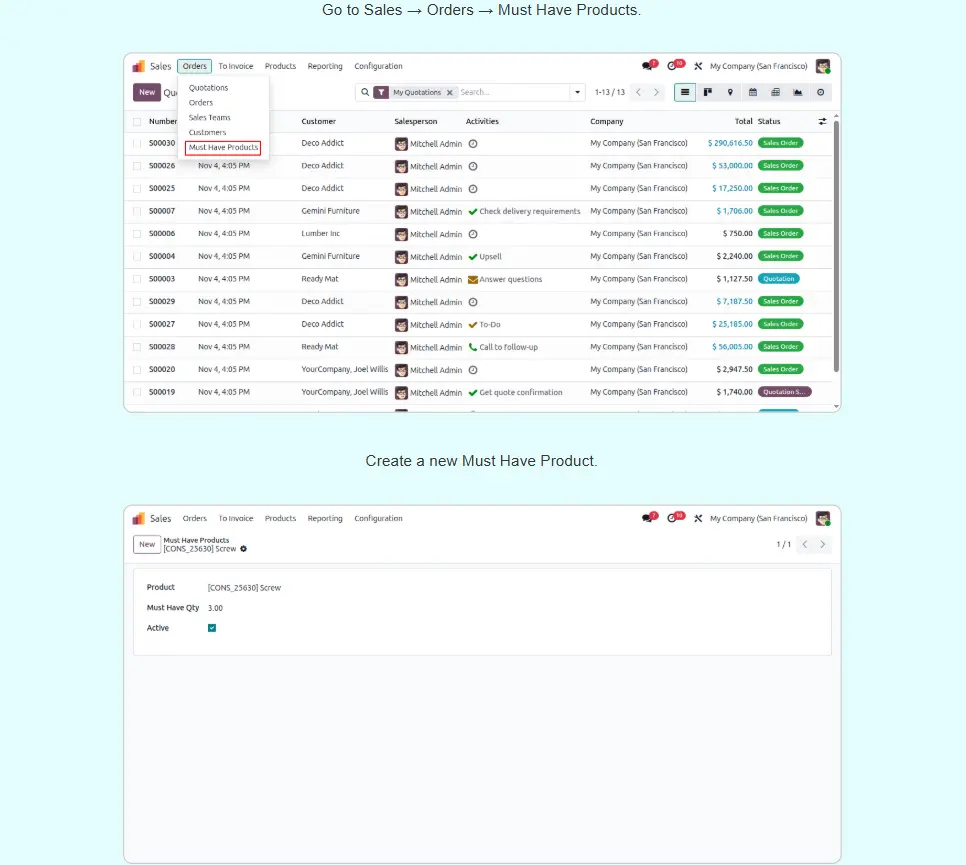Click the gear icon beside [CONS_25630] Screw
Image resolution: width=966 pixels, height=865 pixels.
(x=244, y=549)
